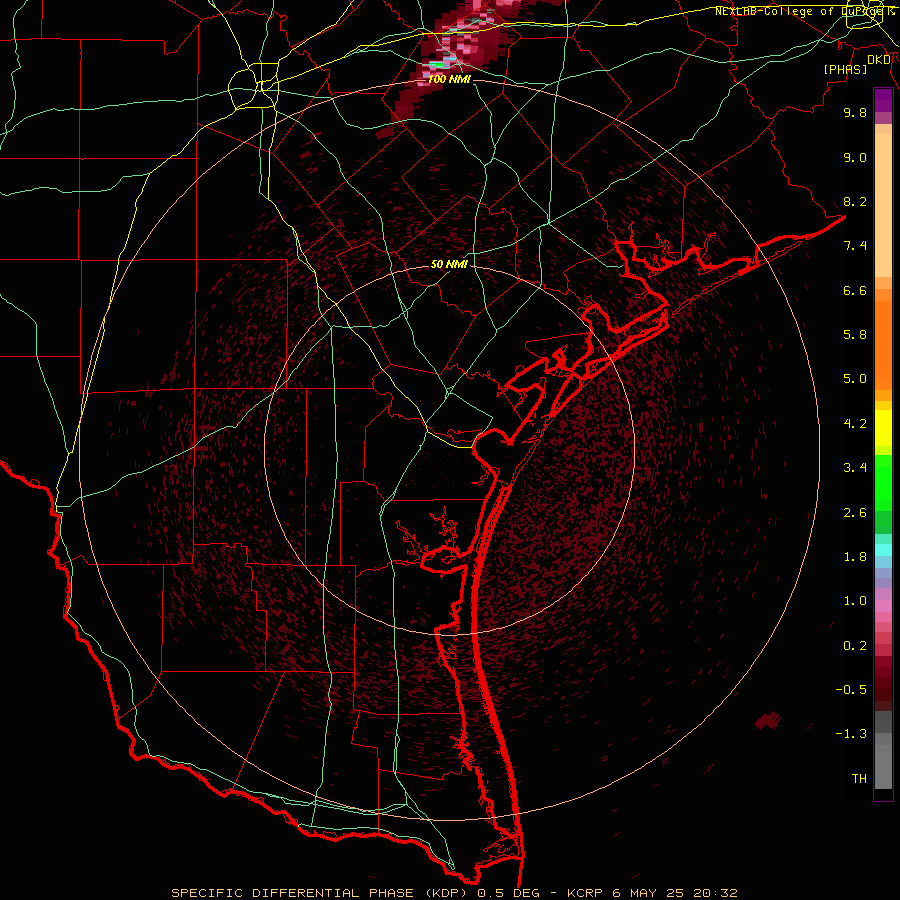Click the 100 NMI range ring label
This screenshot has height=900, width=900.
tap(449, 79)
